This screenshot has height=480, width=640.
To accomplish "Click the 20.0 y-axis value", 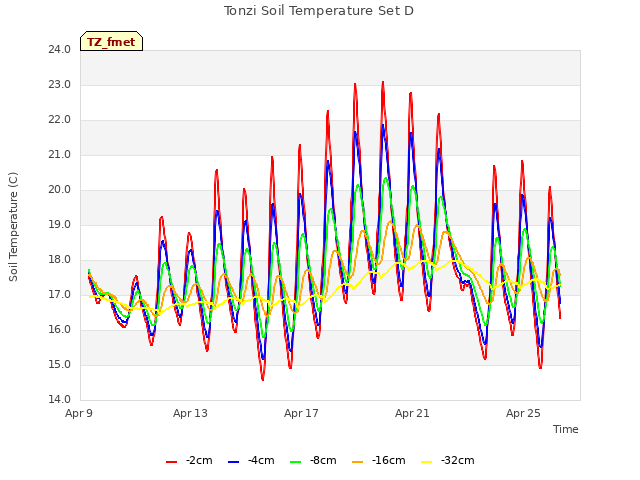I will 60,190.
